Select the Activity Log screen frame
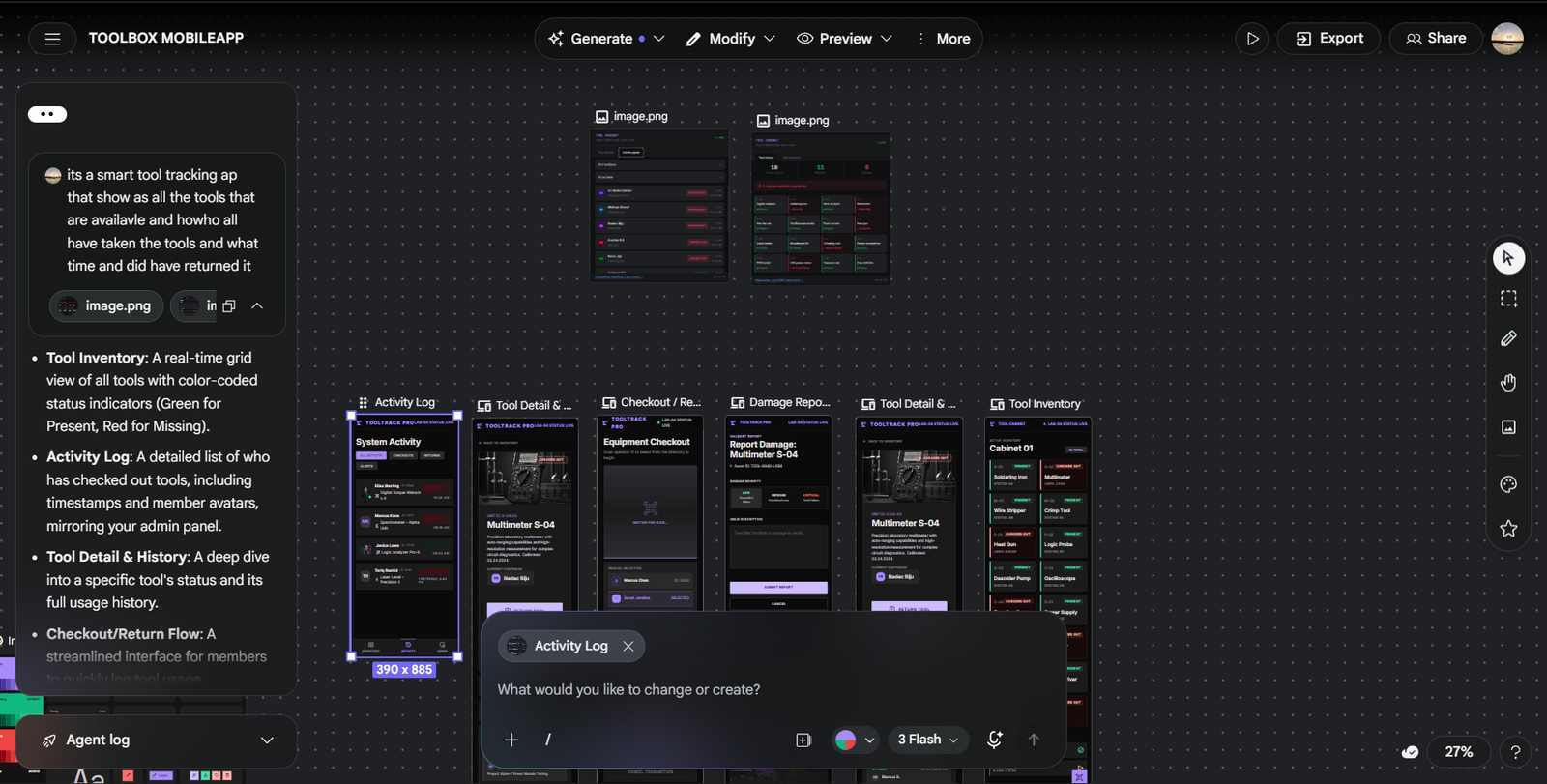Viewport: 1547px width, 784px height. tap(404, 536)
